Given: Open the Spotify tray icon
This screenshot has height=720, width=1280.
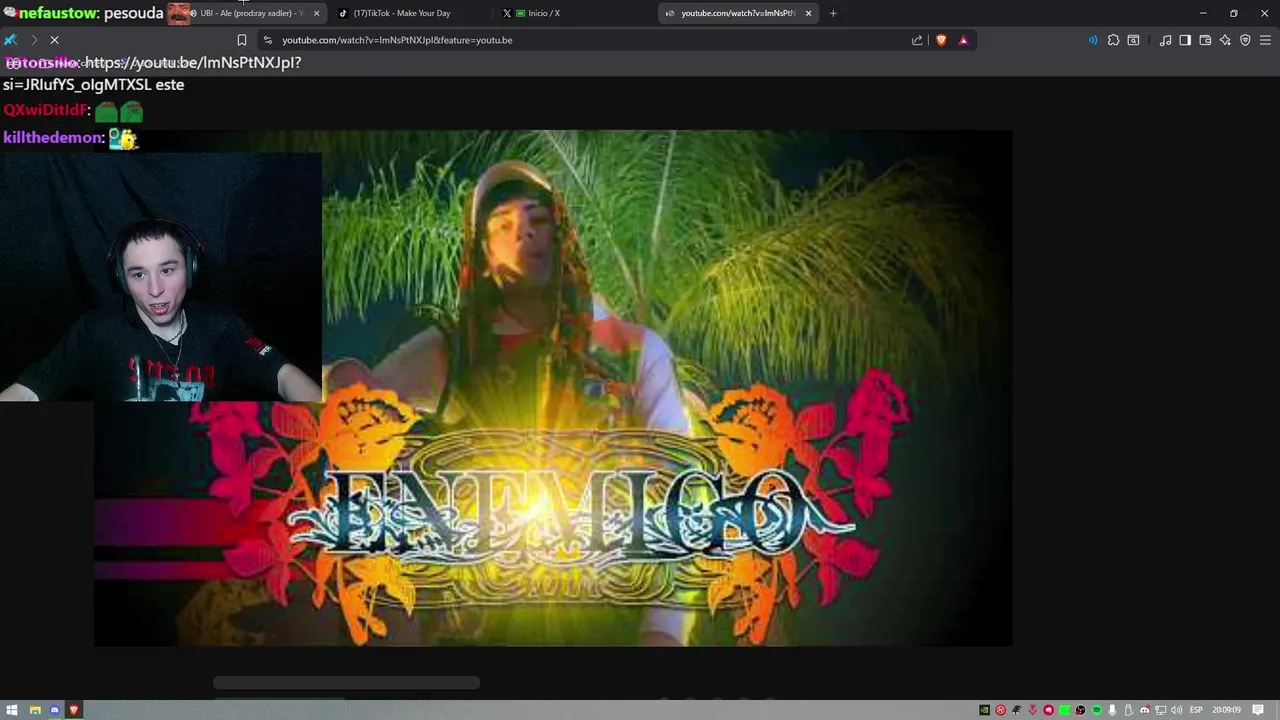Looking at the screenshot, I should click(x=1097, y=710).
